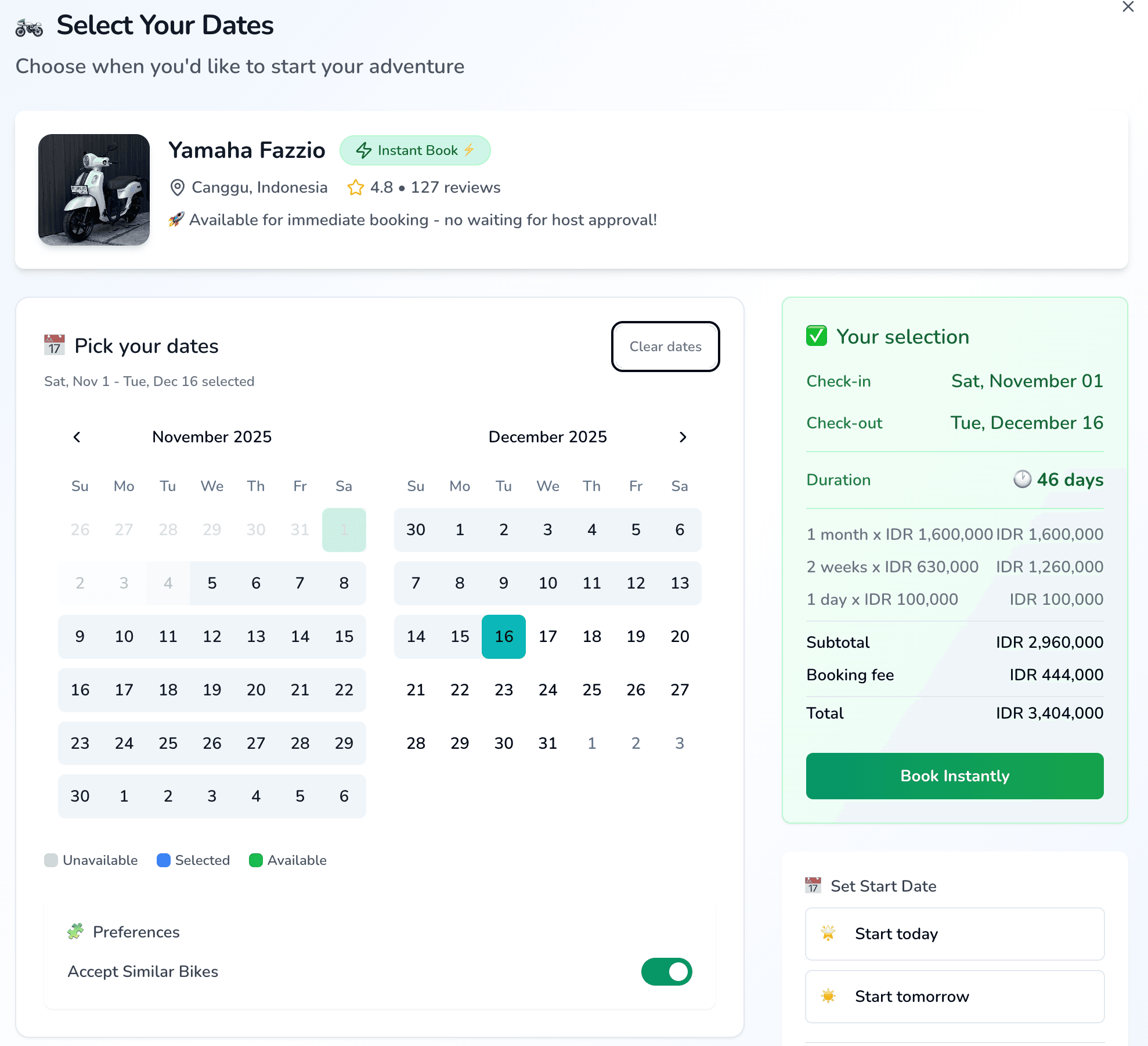The width and height of the screenshot is (1148, 1046).
Task: Go to previous month with left chevron
Action: 77,437
